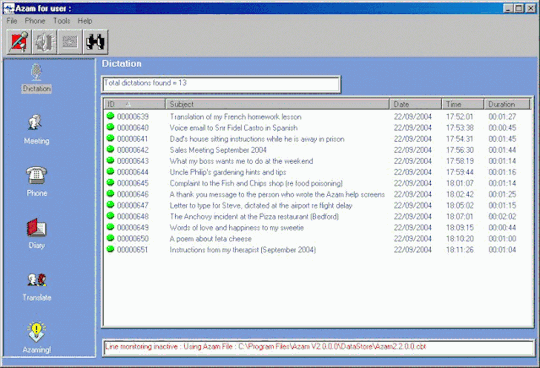Viewport: 540px width, 368px height.
Task: Click the ID text 00000648
Action: 133,217
